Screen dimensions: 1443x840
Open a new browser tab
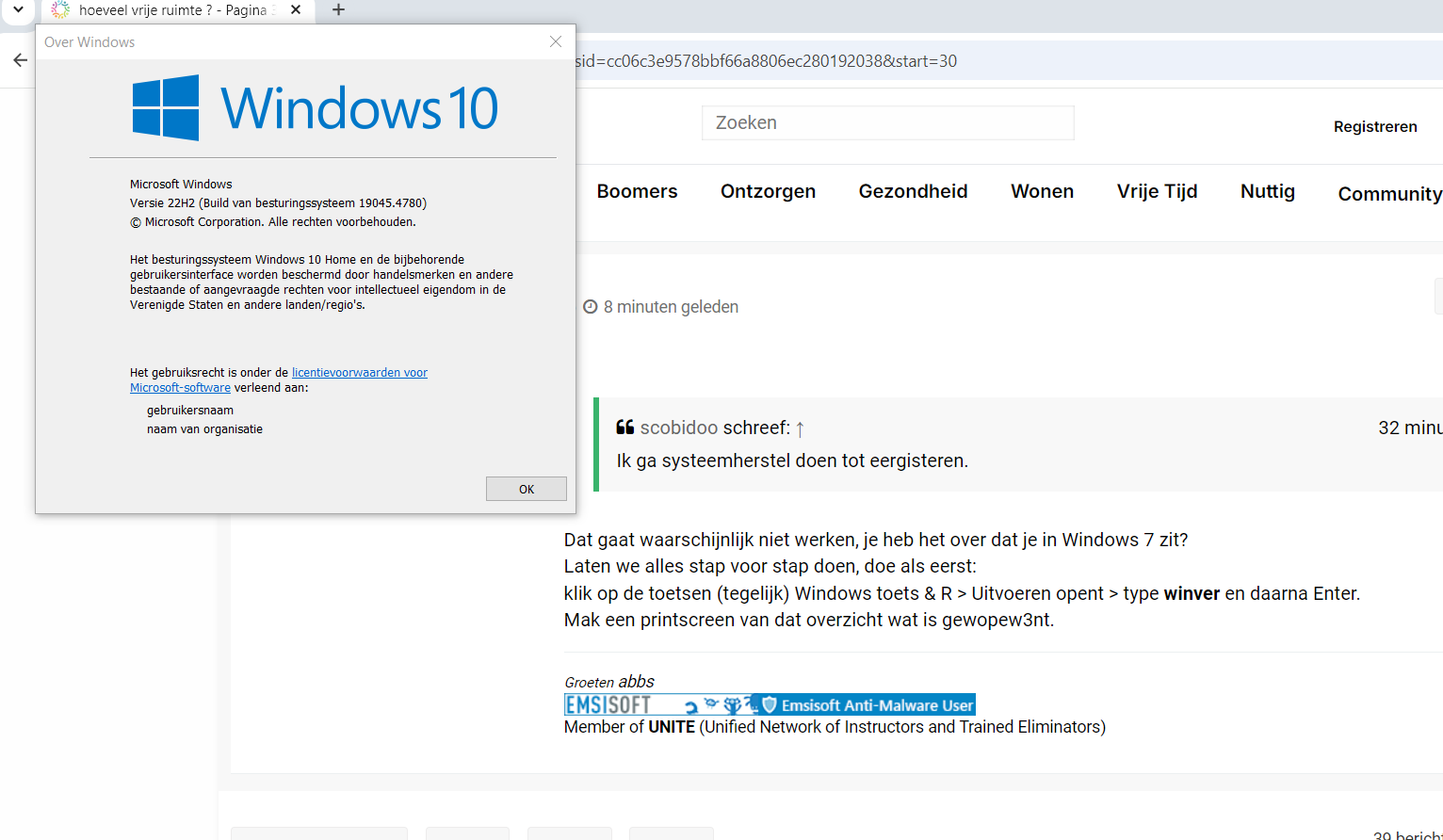point(339,9)
